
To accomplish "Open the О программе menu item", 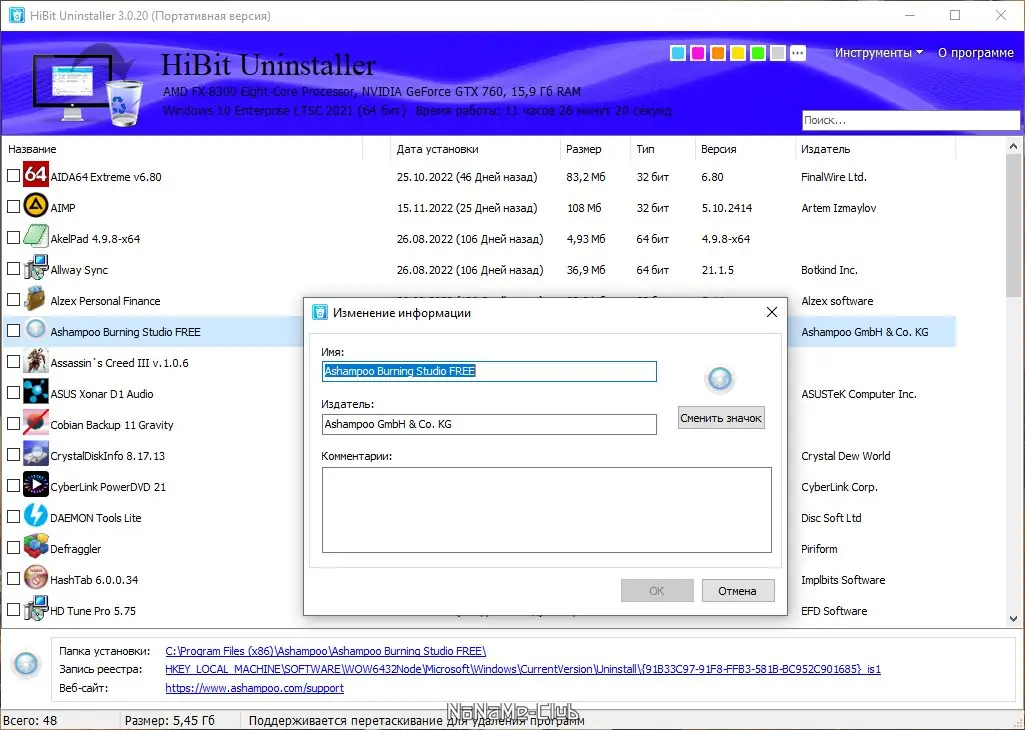I will click(x=975, y=53).
